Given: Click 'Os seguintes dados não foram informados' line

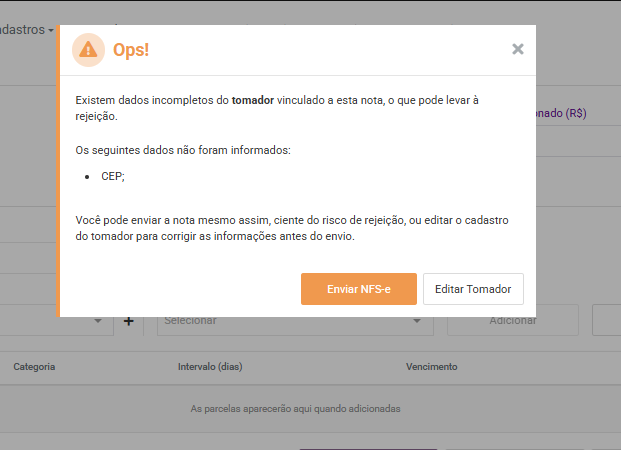Looking at the screenshot, I should click(x=183, y=151).
